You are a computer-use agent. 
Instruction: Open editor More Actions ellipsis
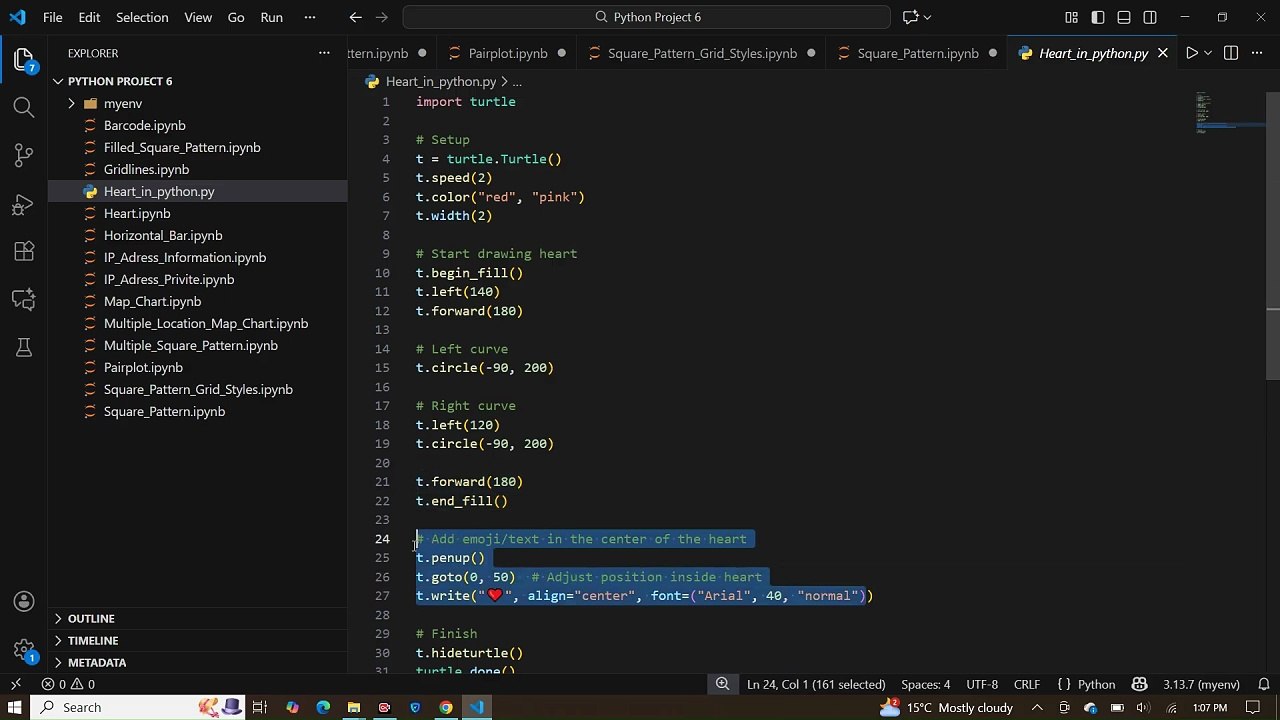click(x=1258, y=53)
